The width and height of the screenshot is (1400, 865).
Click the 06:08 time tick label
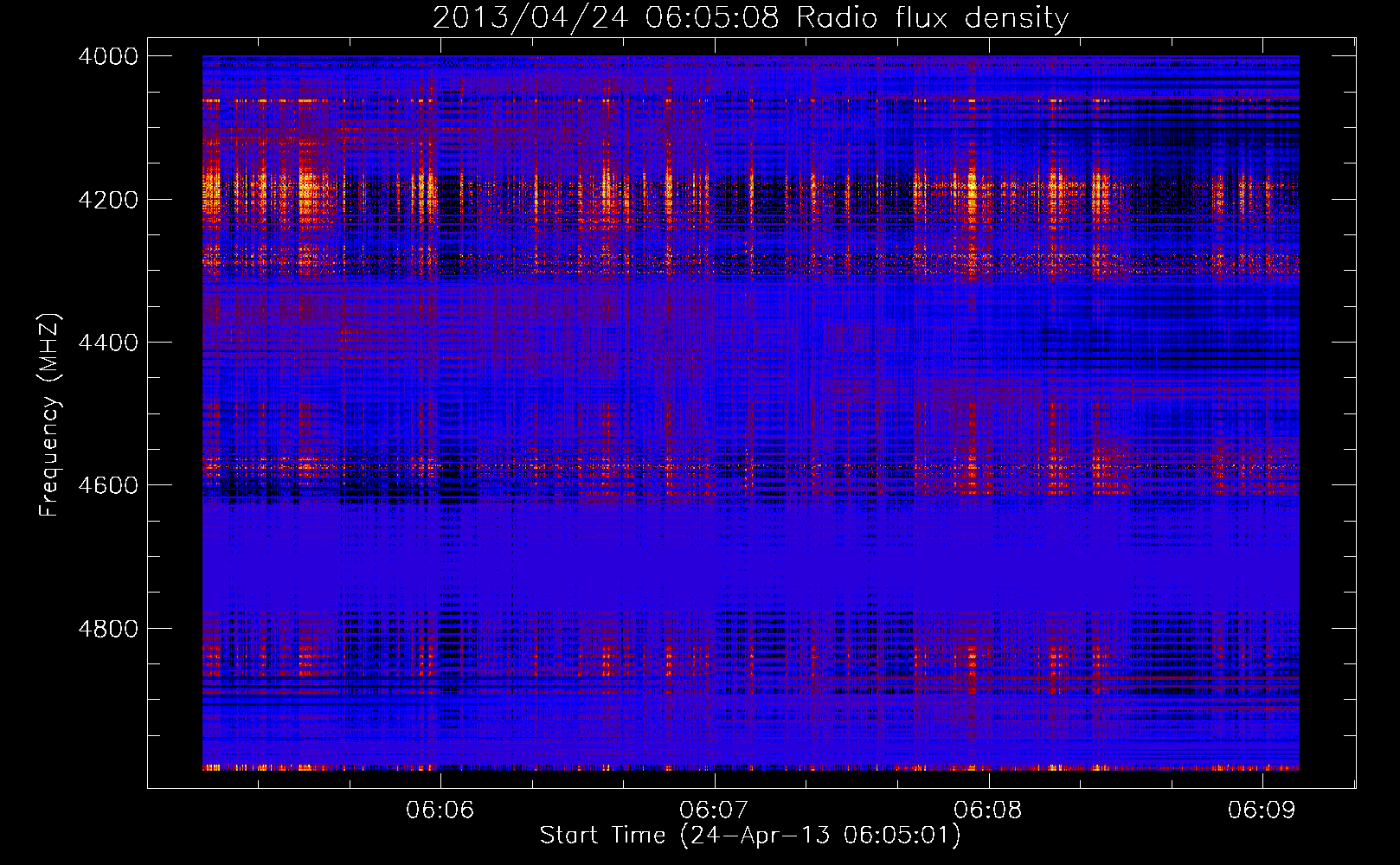tap(988, 810)
